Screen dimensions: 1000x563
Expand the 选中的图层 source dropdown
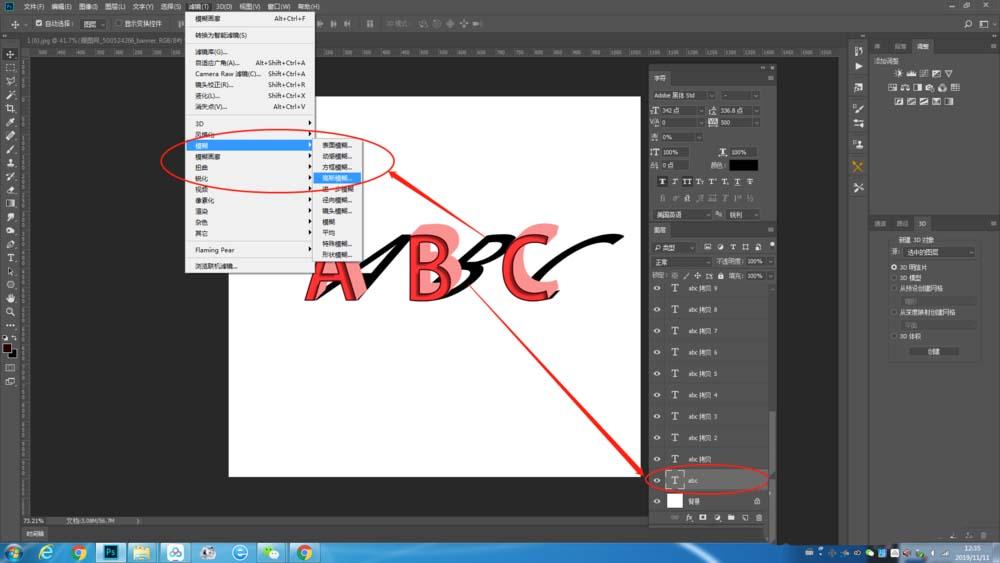click(x=937, y=252)
